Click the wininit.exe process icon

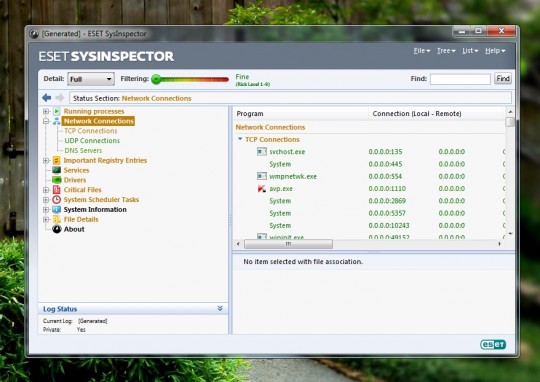(262, 236)
